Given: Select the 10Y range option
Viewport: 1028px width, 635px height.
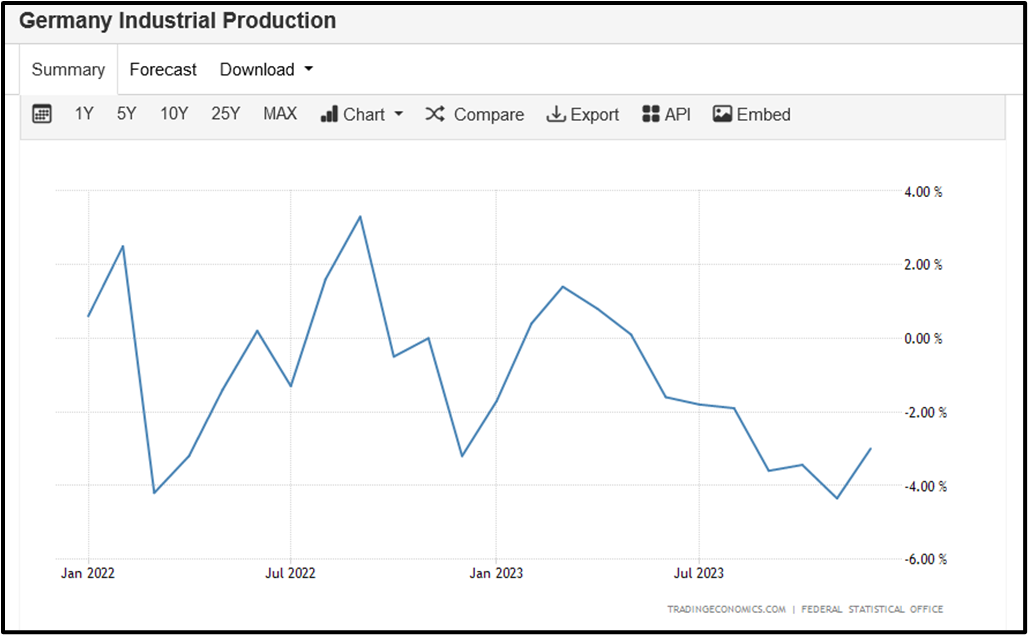Looking at the screenshot, I should pyautogui.click(x=174, y=114).
